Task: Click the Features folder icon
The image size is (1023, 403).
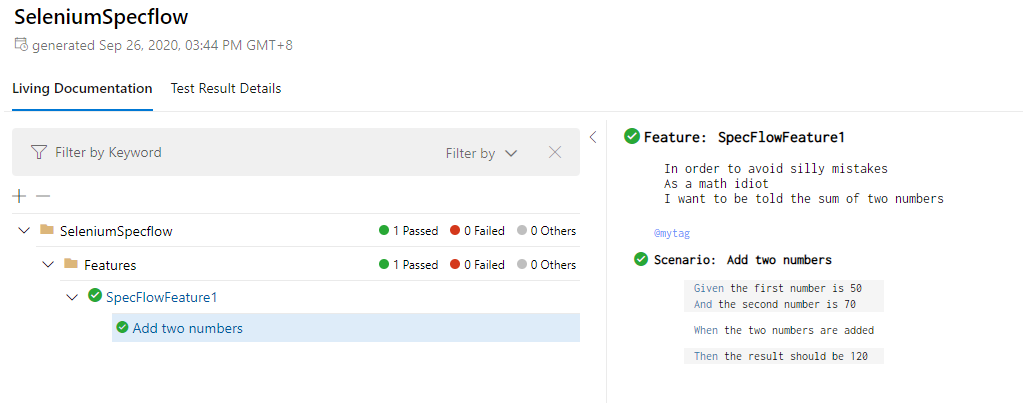Action: click(x=70, y=264)
